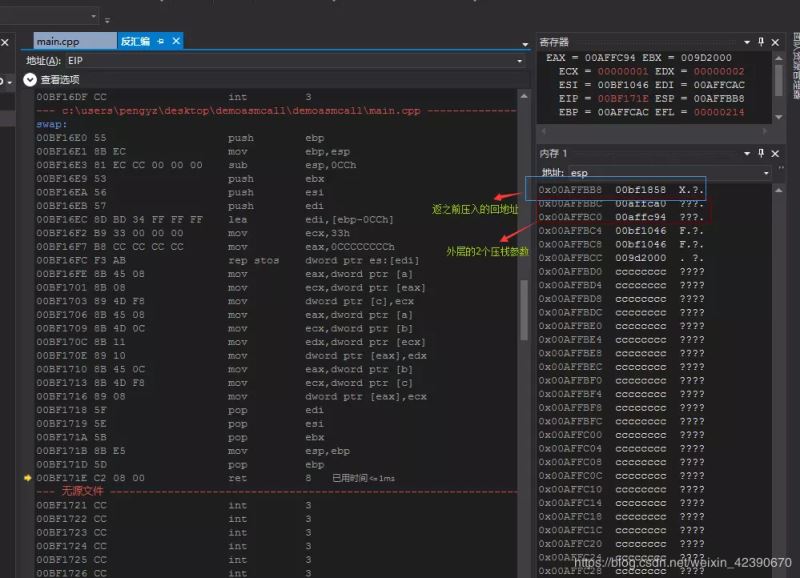Pin the 反汇编 tab
This screenshot has width=800, height=578.
(x=161, y=41)
